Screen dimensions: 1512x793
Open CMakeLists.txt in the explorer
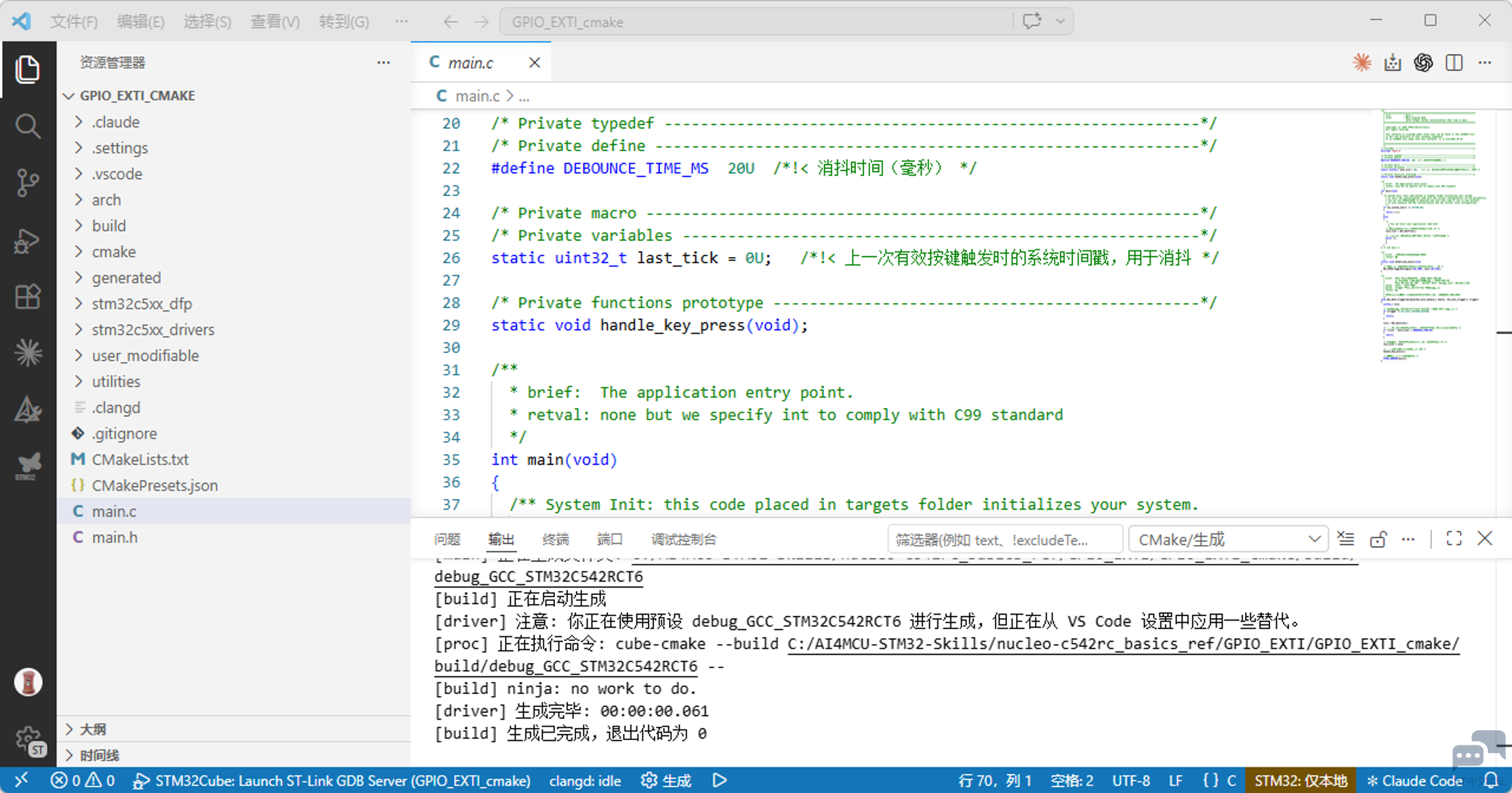point(234,459)
